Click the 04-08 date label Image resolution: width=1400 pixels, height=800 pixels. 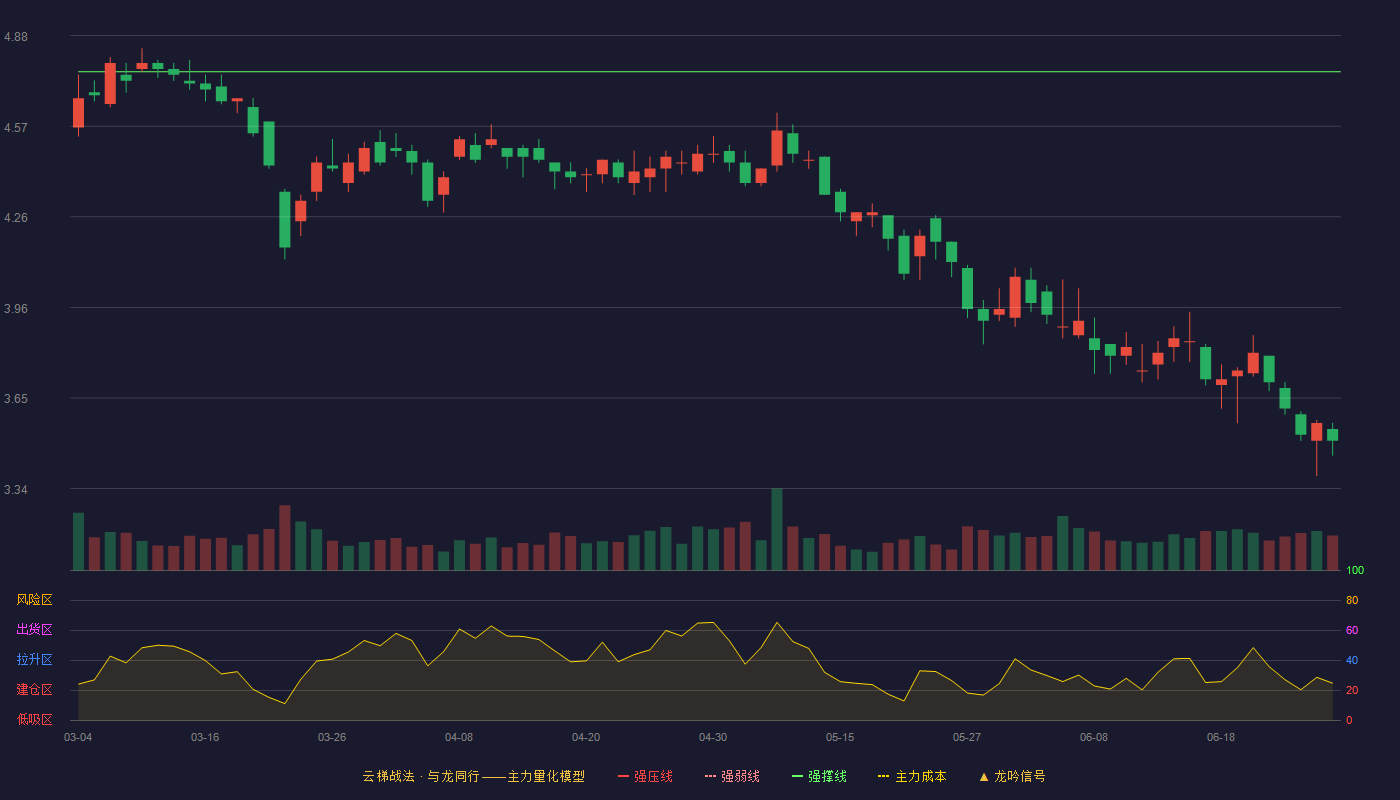(459, 737)
